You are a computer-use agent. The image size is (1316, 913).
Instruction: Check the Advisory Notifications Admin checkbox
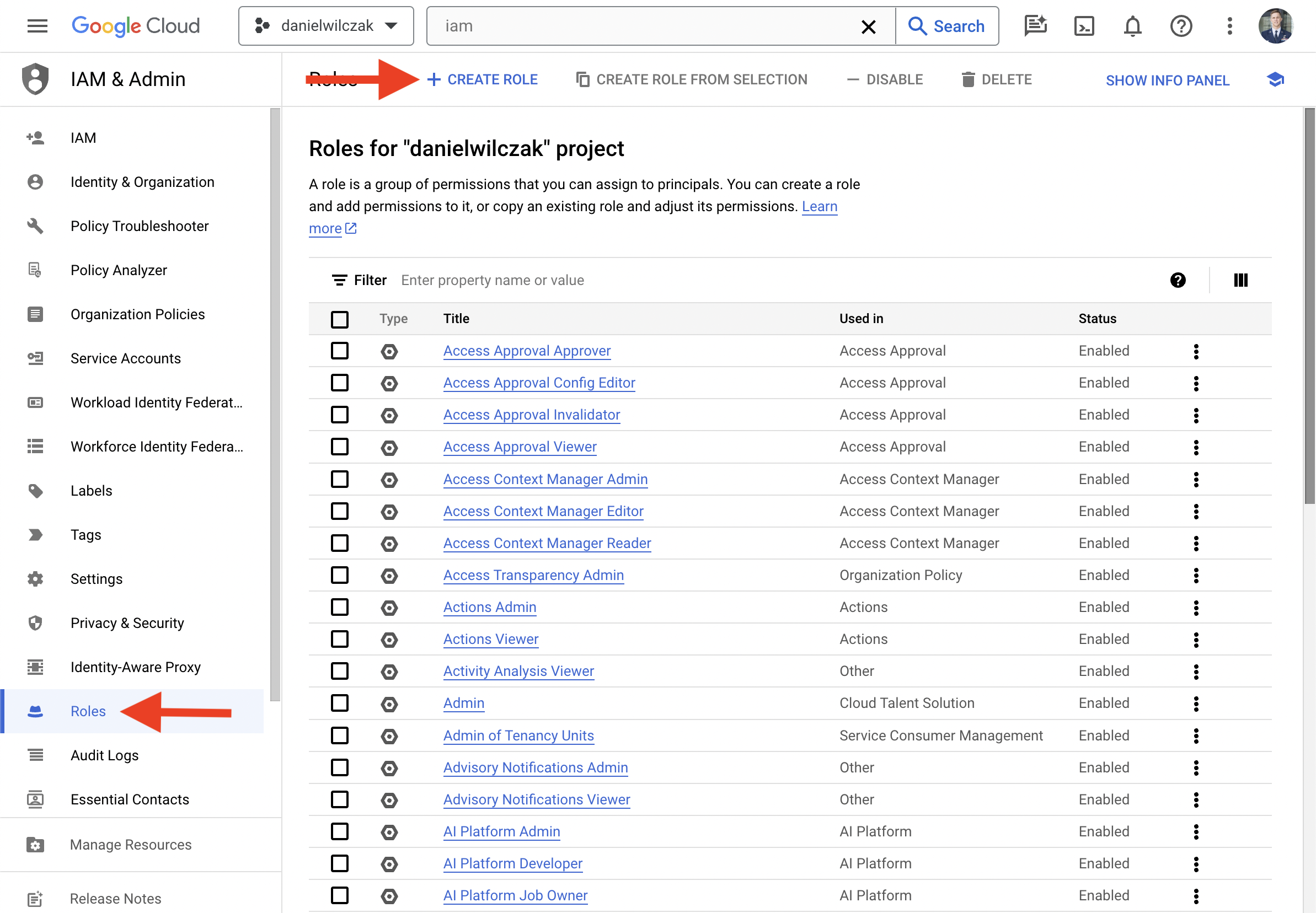pos(340,767)
